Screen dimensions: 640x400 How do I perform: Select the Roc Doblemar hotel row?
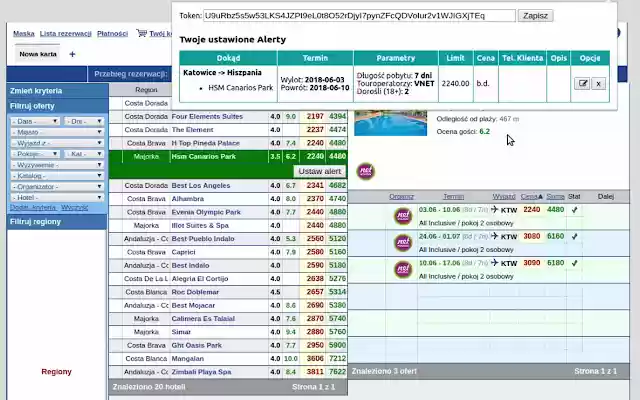(x=228, y=292)
